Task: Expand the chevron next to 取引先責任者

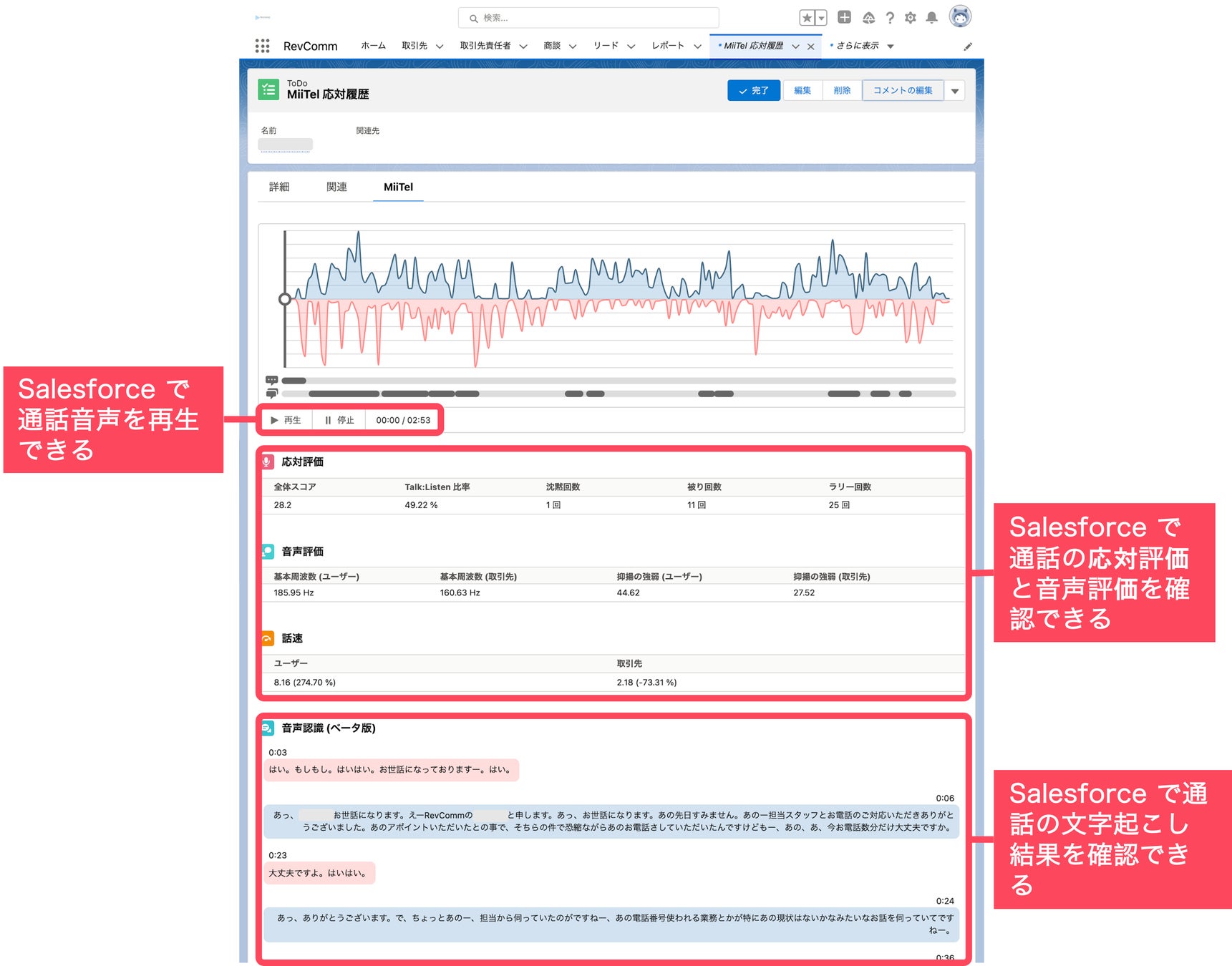Action: click(523, 47)
